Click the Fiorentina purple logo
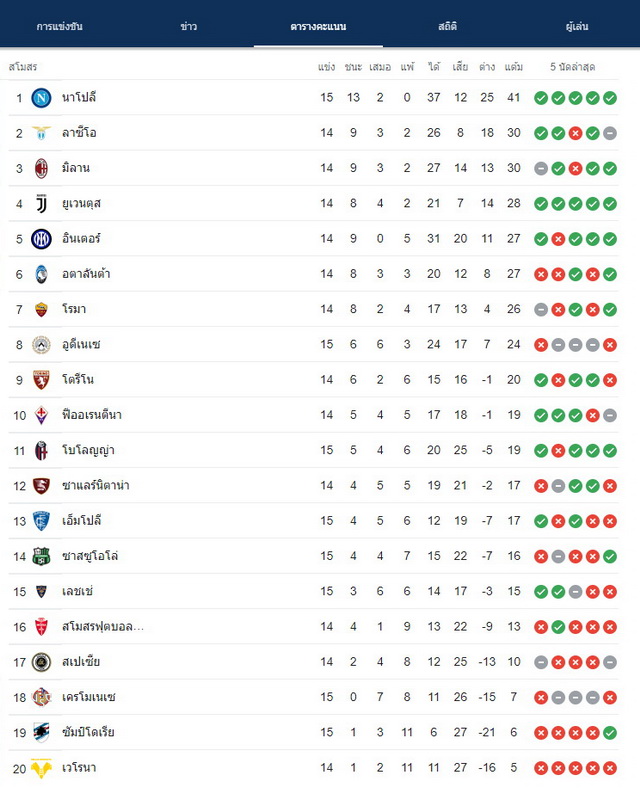The image size is (640, 788). [x=41, y=415]
